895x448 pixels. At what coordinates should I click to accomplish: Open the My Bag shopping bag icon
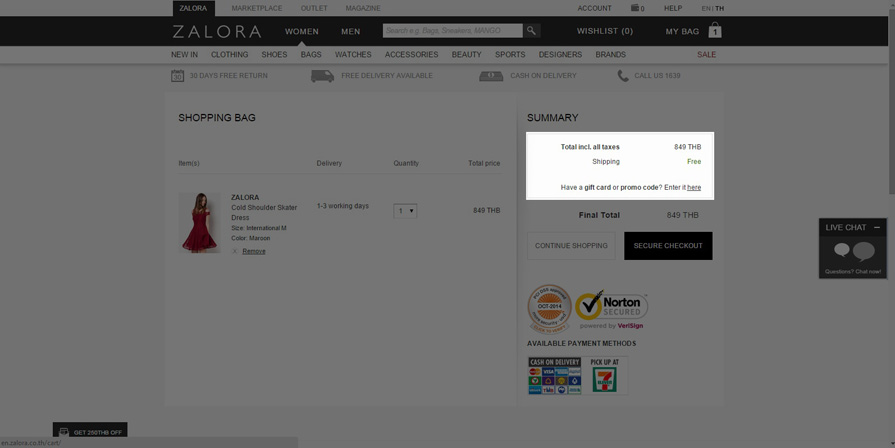point(715,30)
